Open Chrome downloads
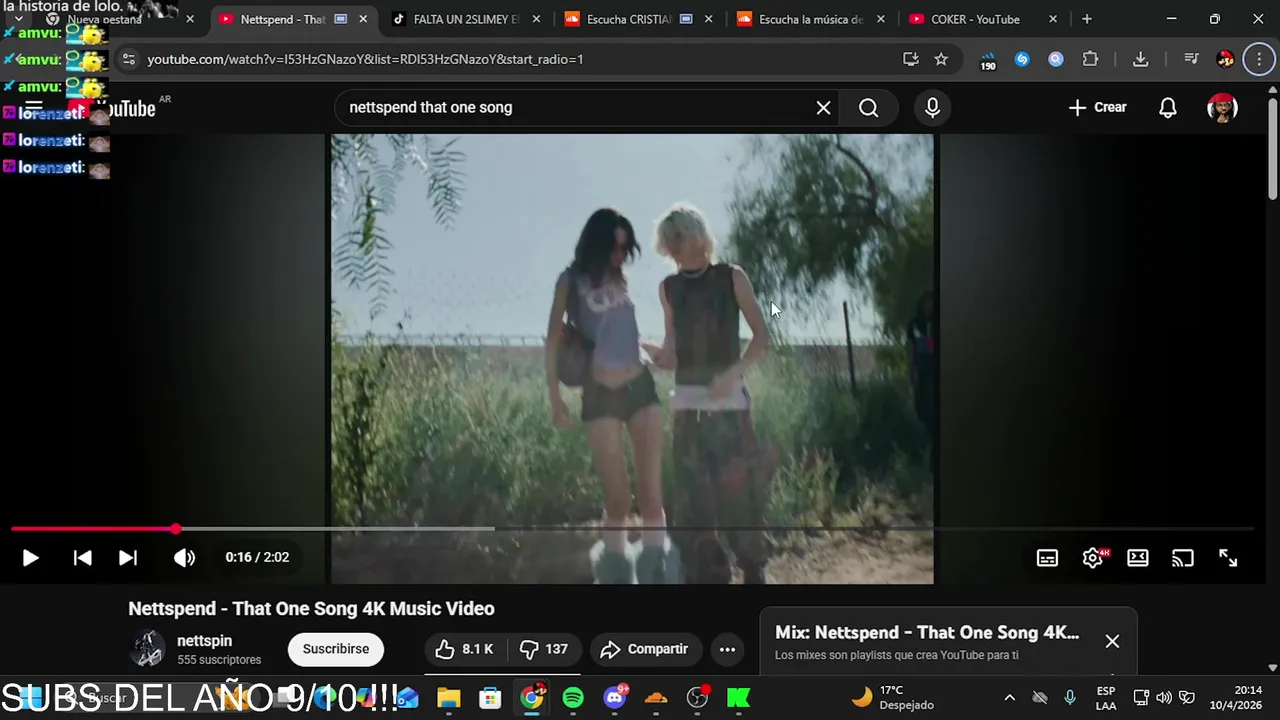 click(x=1140, y=59)
